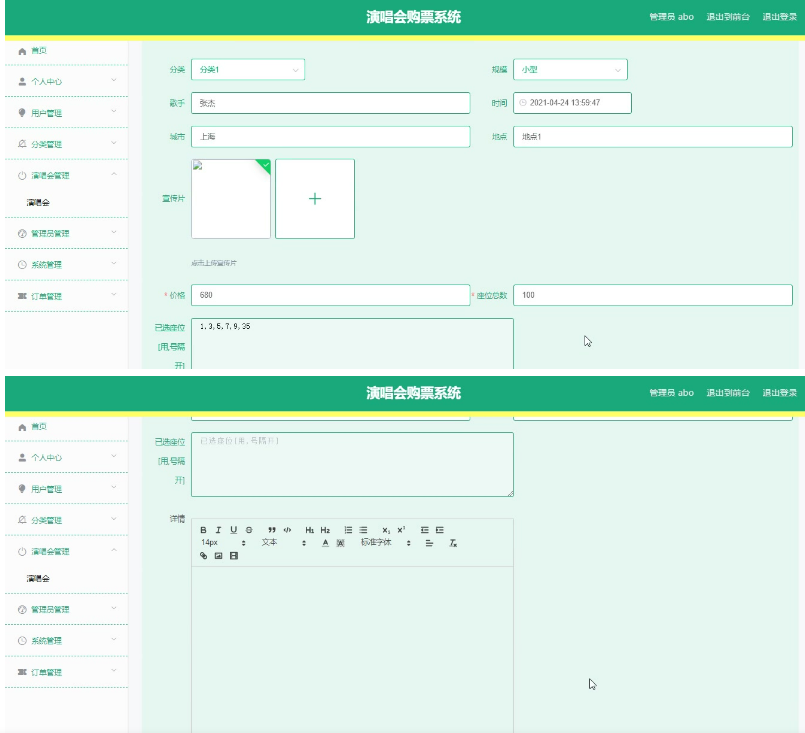
Task: Expand 个人中心 in the lower page sidebar
Action: (66, 457)
